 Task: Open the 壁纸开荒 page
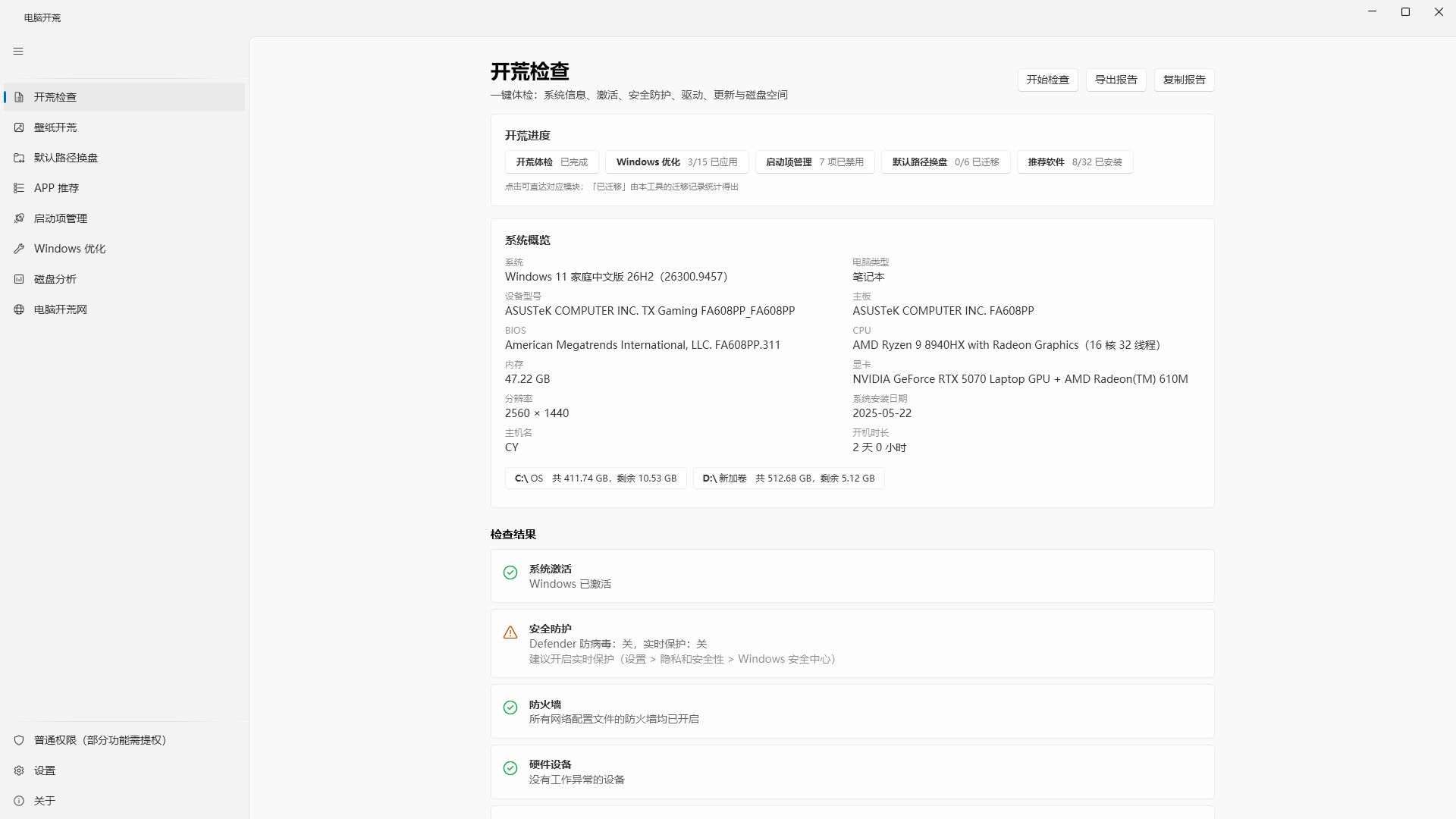124,127
